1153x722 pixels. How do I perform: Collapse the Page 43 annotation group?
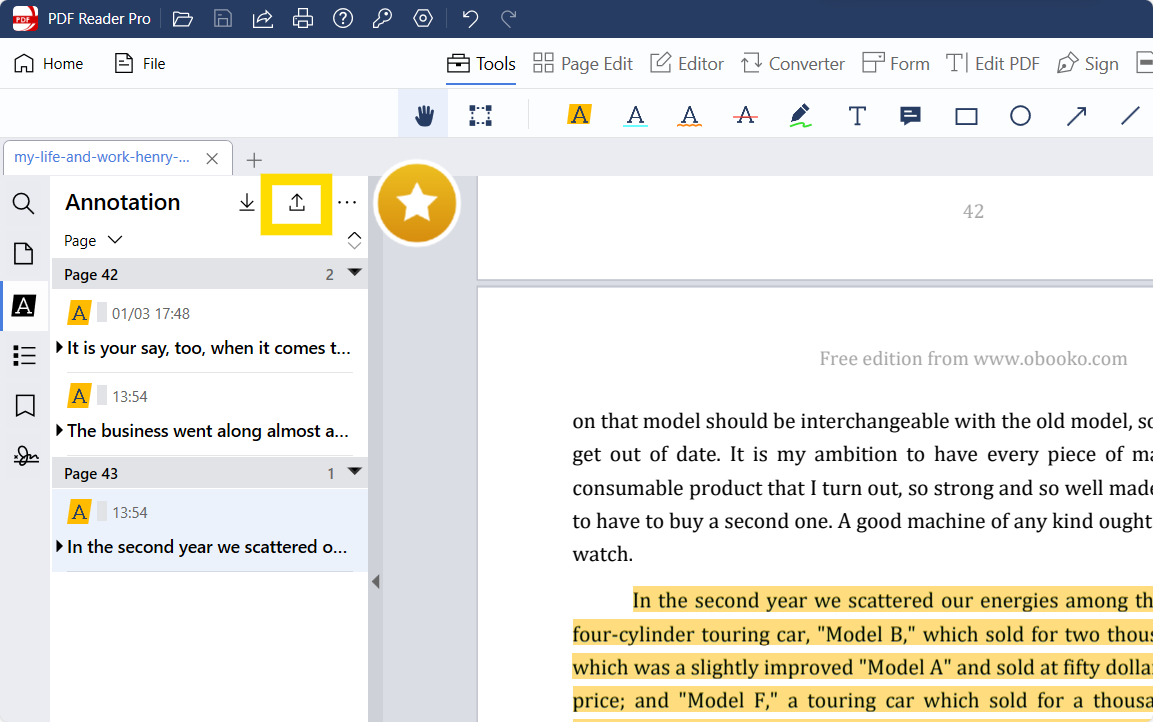pos(354,471)
